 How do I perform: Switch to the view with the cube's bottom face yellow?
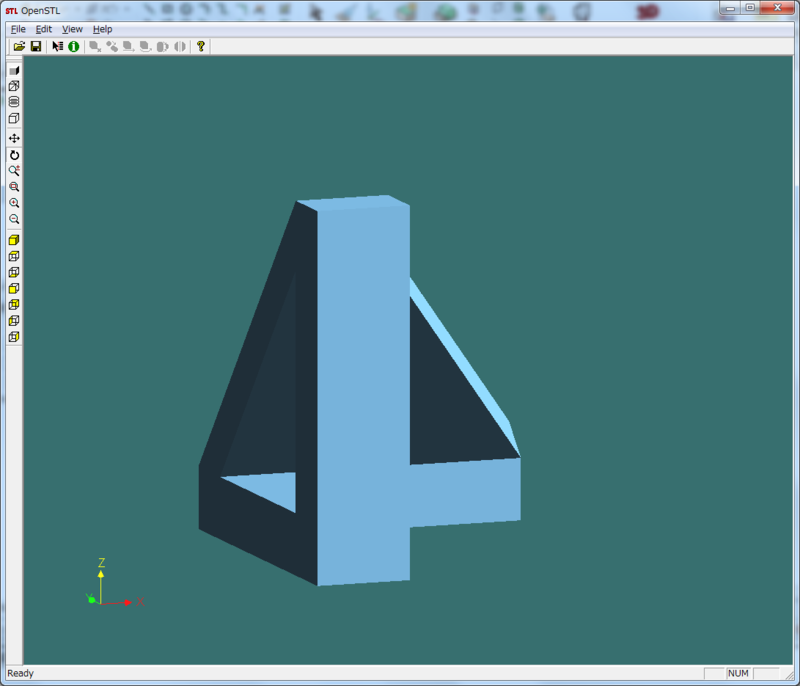14,272
